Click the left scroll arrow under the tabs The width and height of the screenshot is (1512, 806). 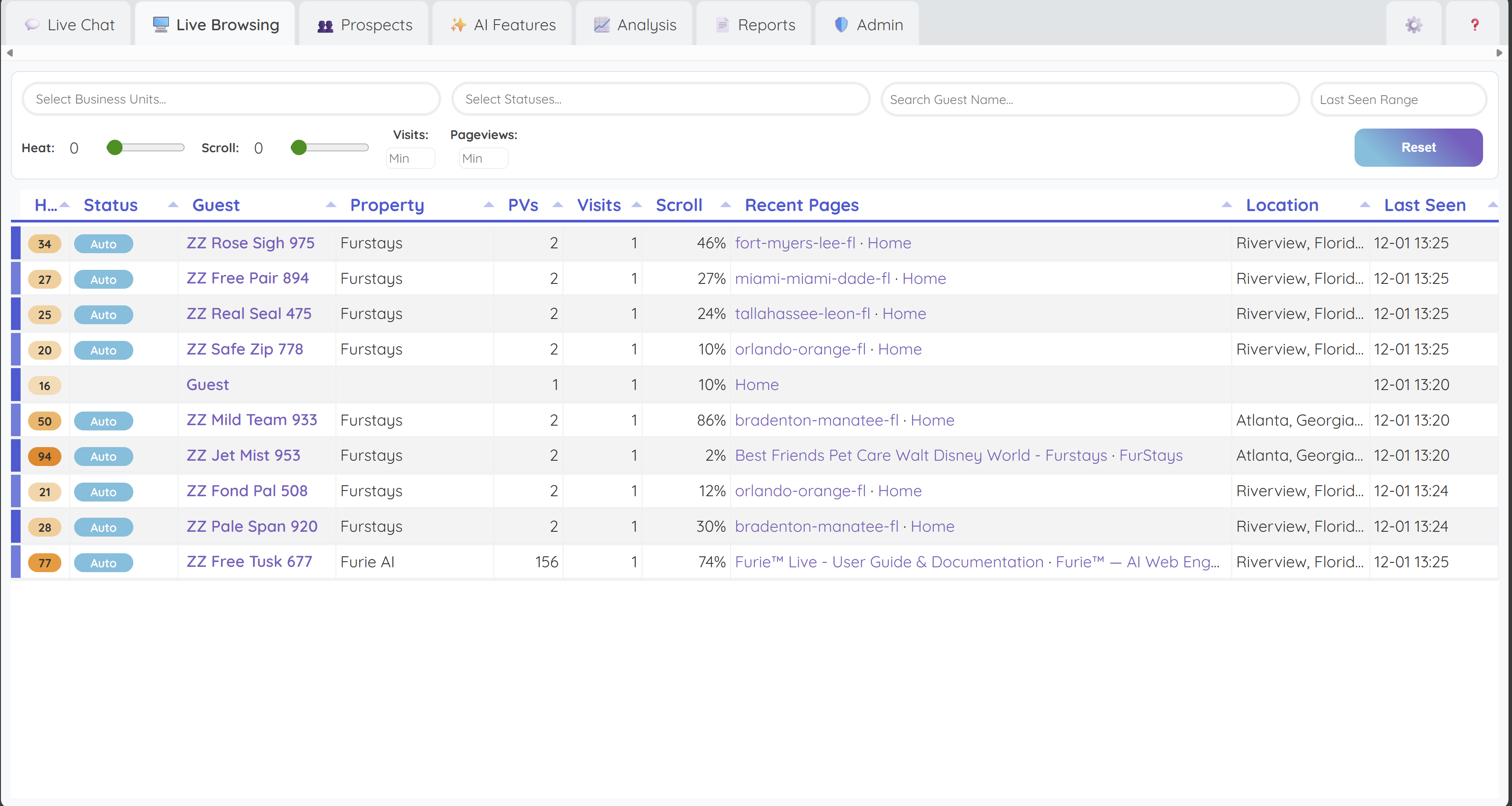pyautogui.click(x=9, y=53)
